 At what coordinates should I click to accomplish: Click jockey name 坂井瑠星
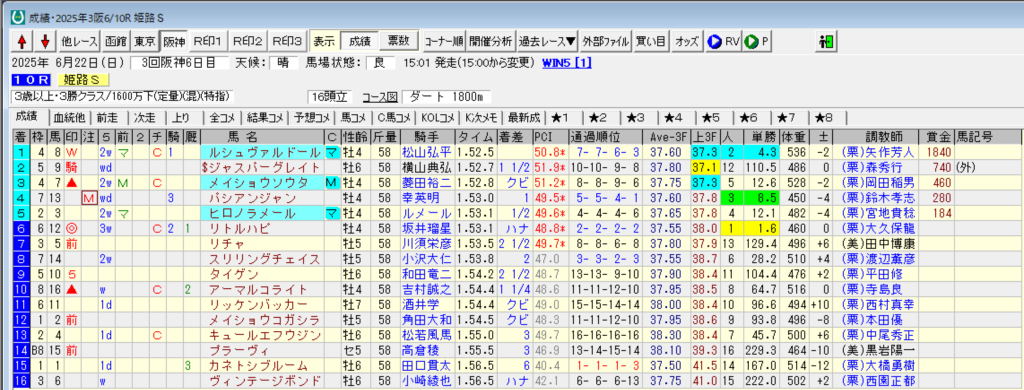[x=425, y=228]
